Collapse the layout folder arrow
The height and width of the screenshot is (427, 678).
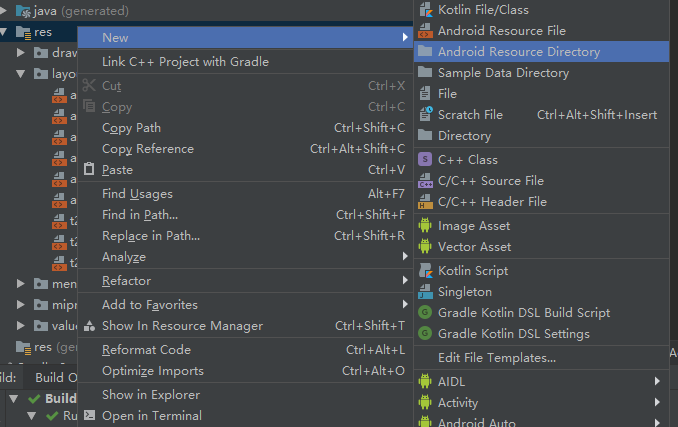coord(20,73)
